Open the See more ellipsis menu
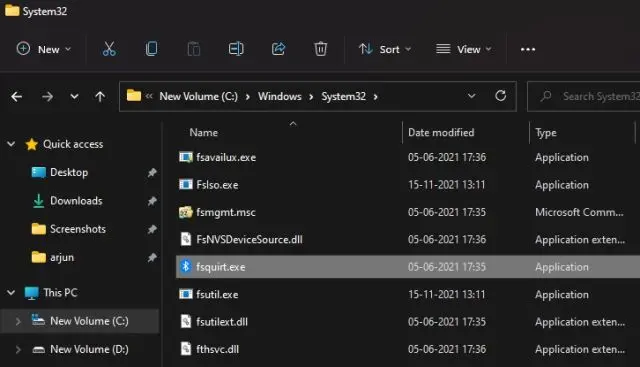This screenshot has height=367, width=640. click(x=528, y=49)
